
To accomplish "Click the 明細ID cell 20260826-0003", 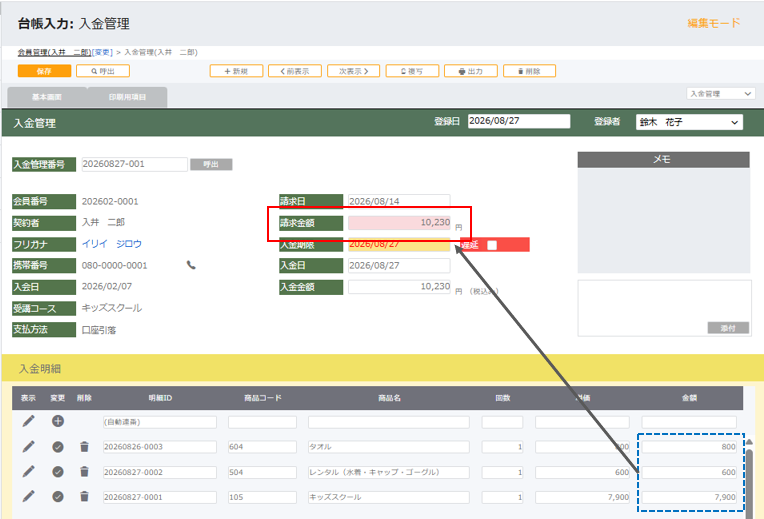I will point(160,447).
